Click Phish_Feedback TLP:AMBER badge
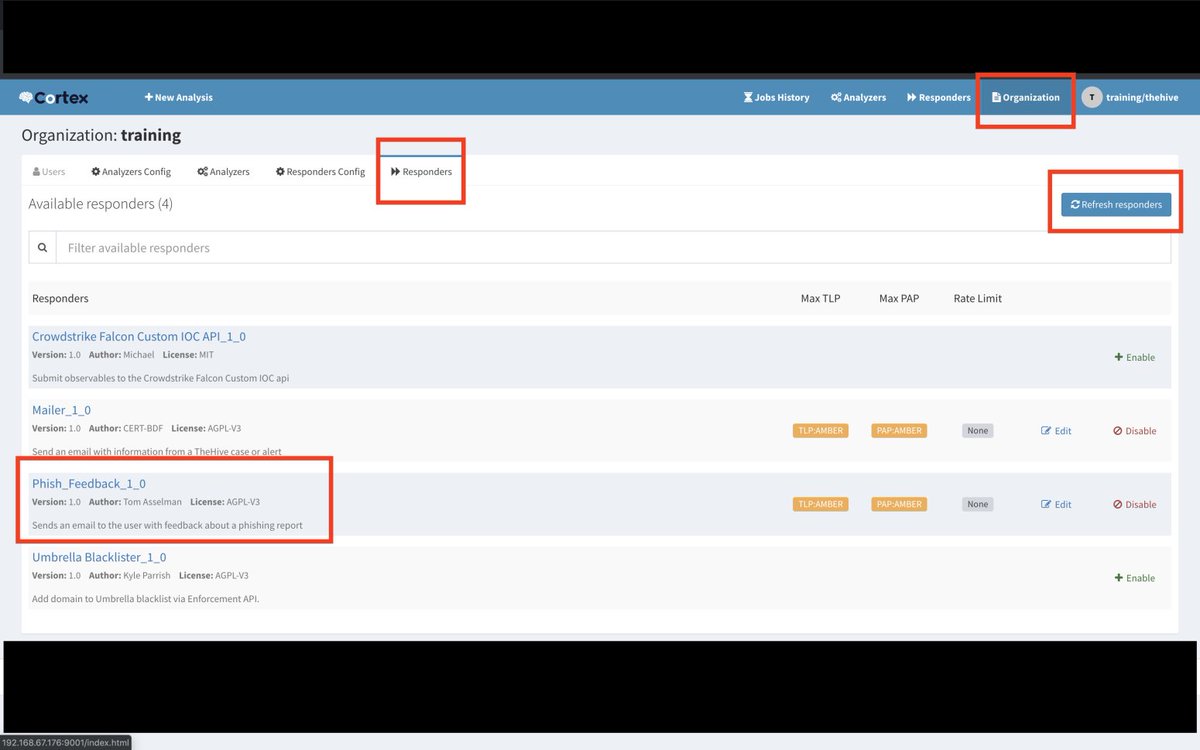Image resolution: width=1200 pixels, height=750 pixels. [820, 504]
